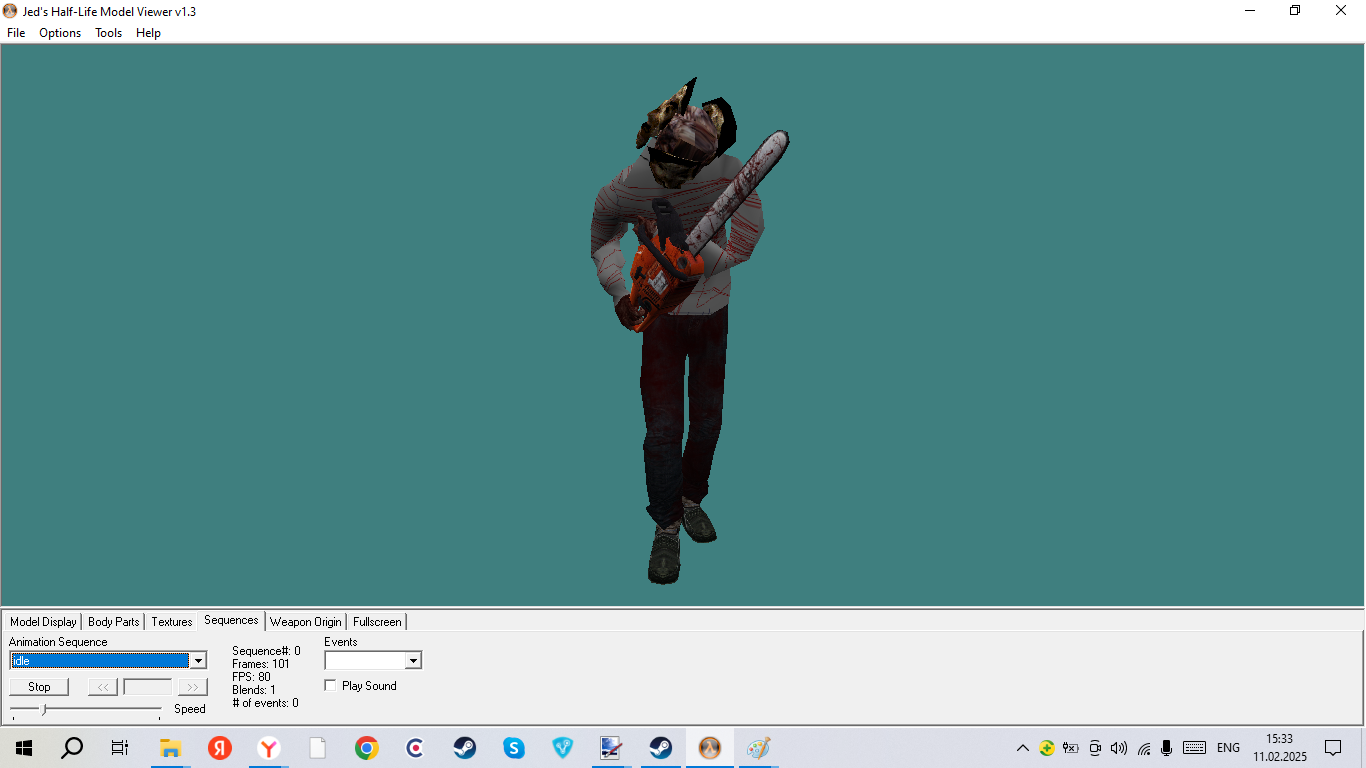Launch Google Chrome from the taskbar
Viewport: 1366px width, 768px height.
[x=367, y=748]
